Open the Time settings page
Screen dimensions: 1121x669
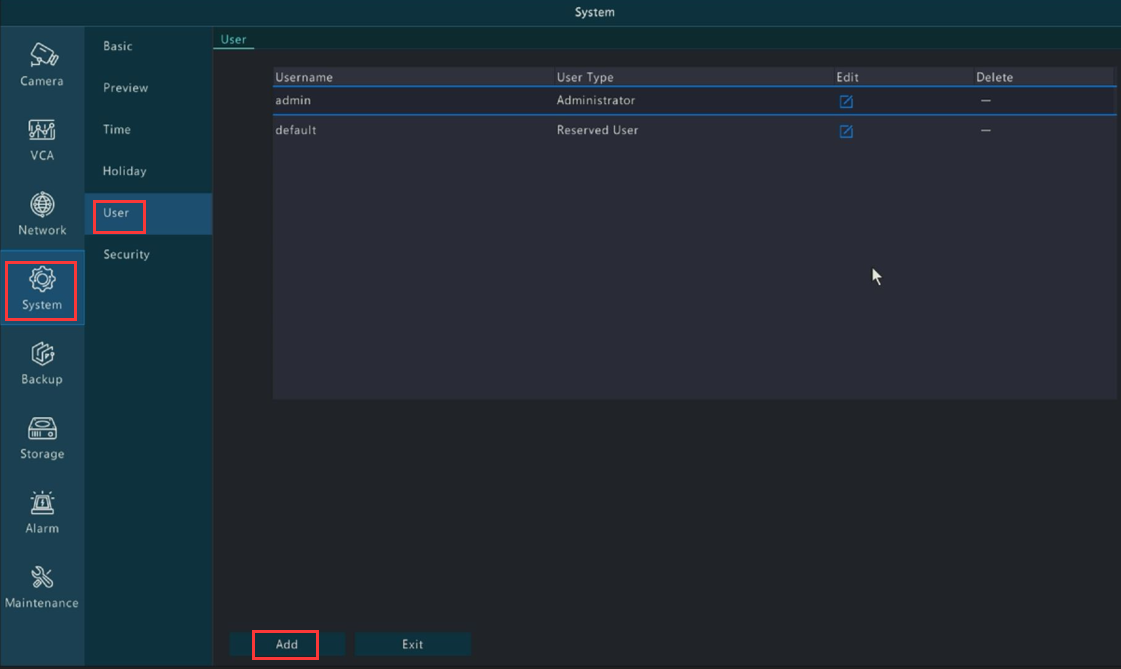(117, 130)
